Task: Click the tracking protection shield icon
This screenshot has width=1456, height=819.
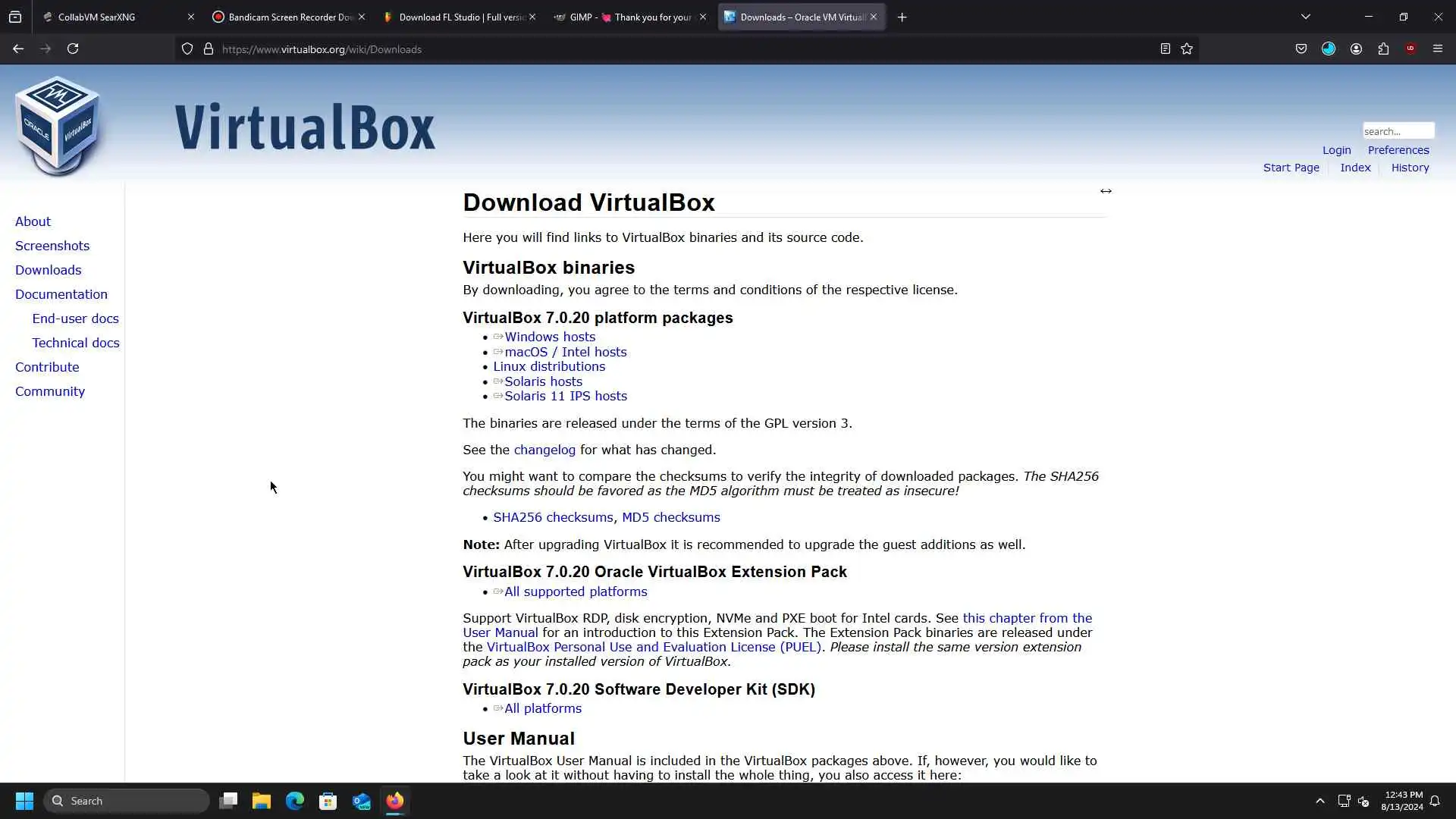Action: pyautogui.click(x=187, y=49)
